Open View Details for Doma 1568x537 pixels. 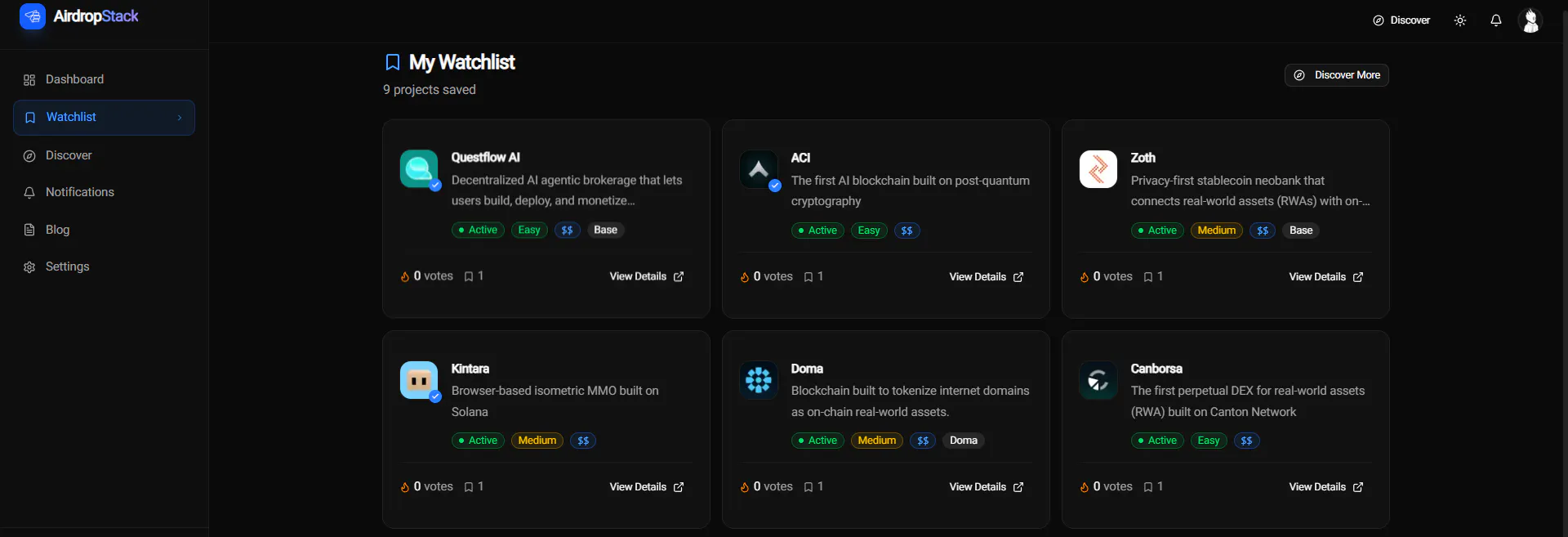tap(987, 487)
